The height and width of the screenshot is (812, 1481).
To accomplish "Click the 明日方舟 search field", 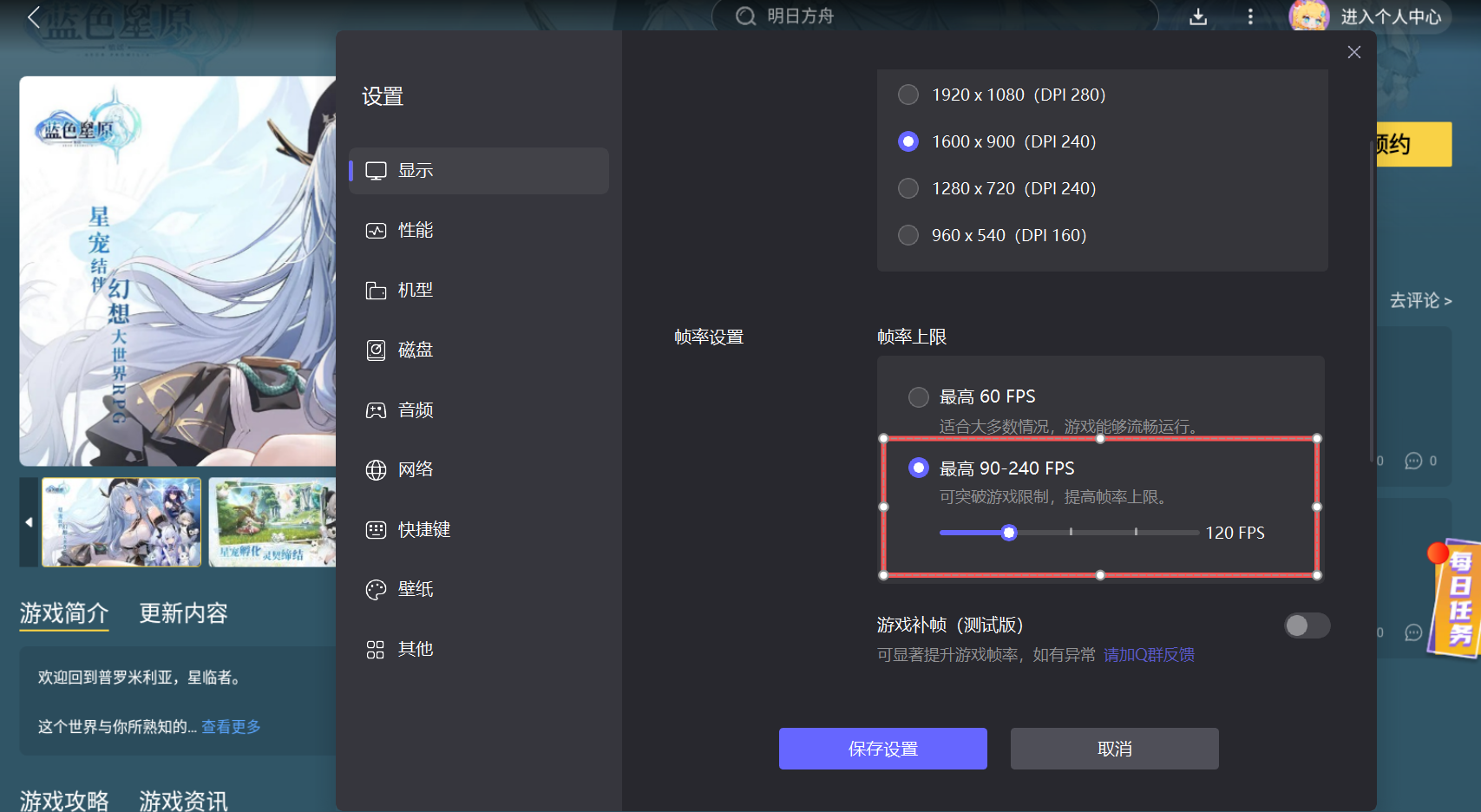I will 935,16.
